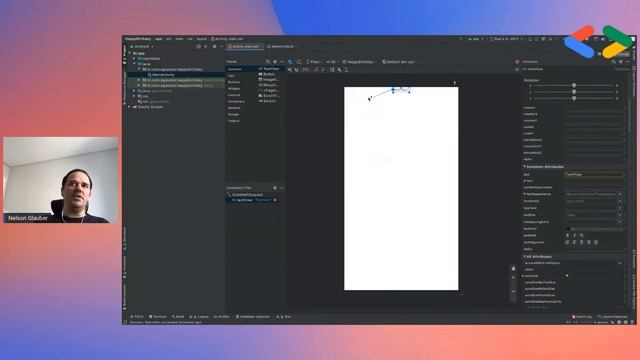The height and width of the screenshot is (360, 640).
Task: Select the Layouts palette category
Action: pyautogui.click(x=234, y=95)
